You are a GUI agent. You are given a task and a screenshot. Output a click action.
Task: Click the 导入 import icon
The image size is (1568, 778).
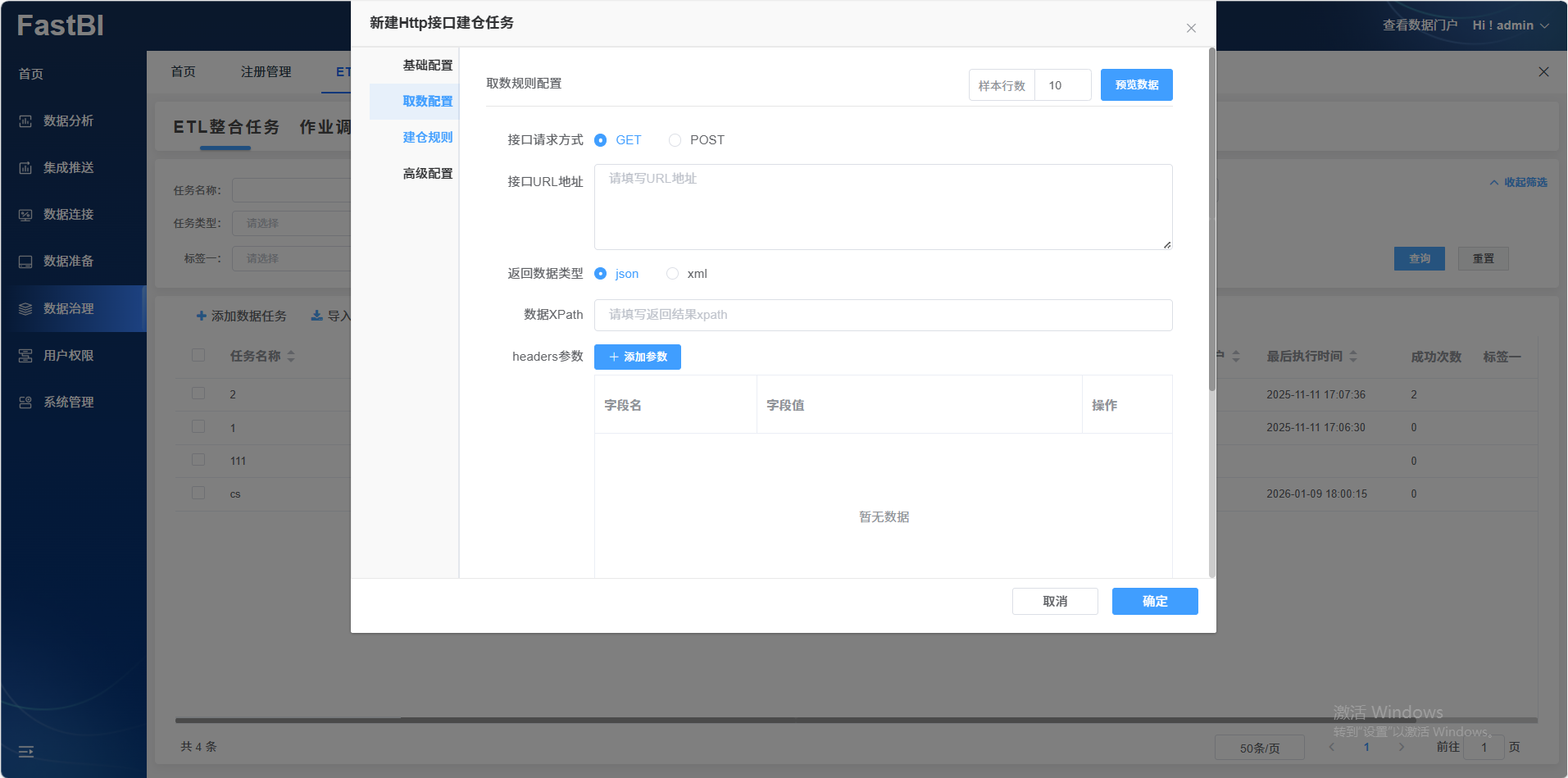pos(315,315)
